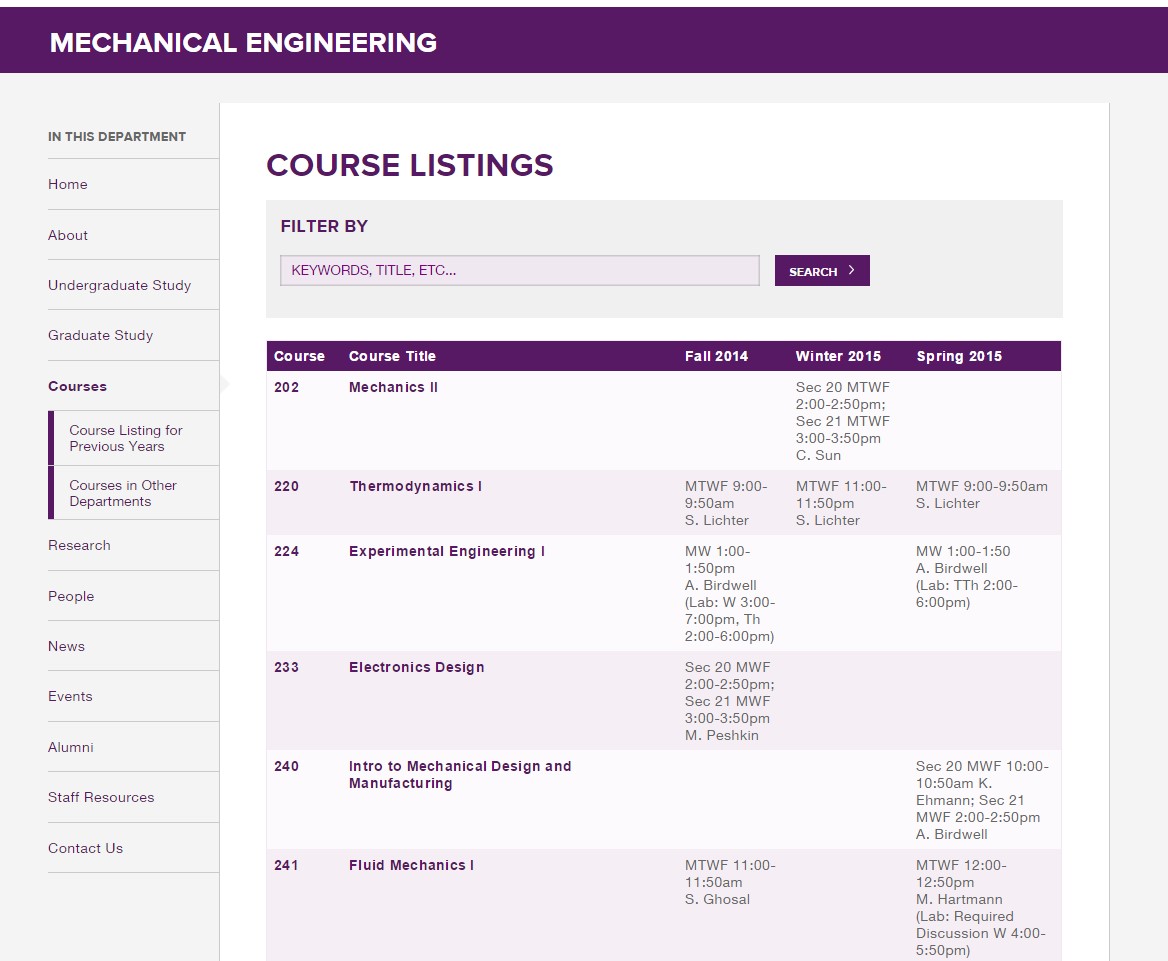
Task: Open the Alumni sidebar link
Action: coord(71,747)
